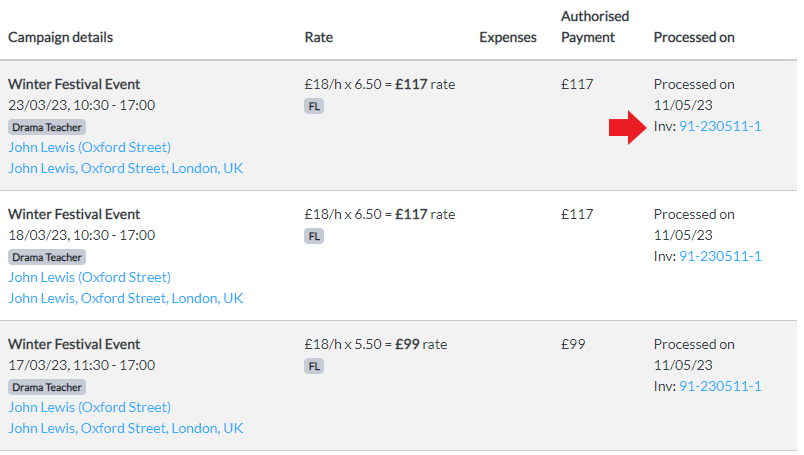804x455 pixels.
Task: Click Drama Teacher tag for 17/03/23 event
Action: click(47, 387)
